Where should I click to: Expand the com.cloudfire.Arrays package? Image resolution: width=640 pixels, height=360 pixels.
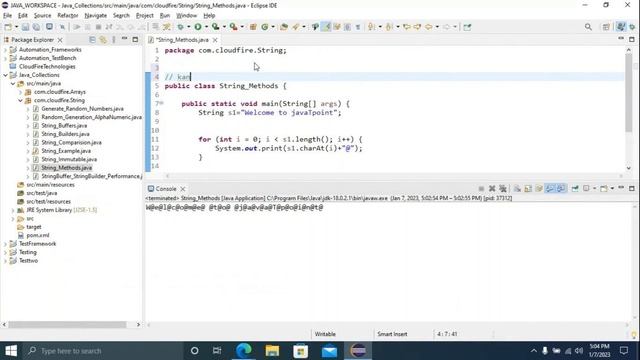(20, 92)
